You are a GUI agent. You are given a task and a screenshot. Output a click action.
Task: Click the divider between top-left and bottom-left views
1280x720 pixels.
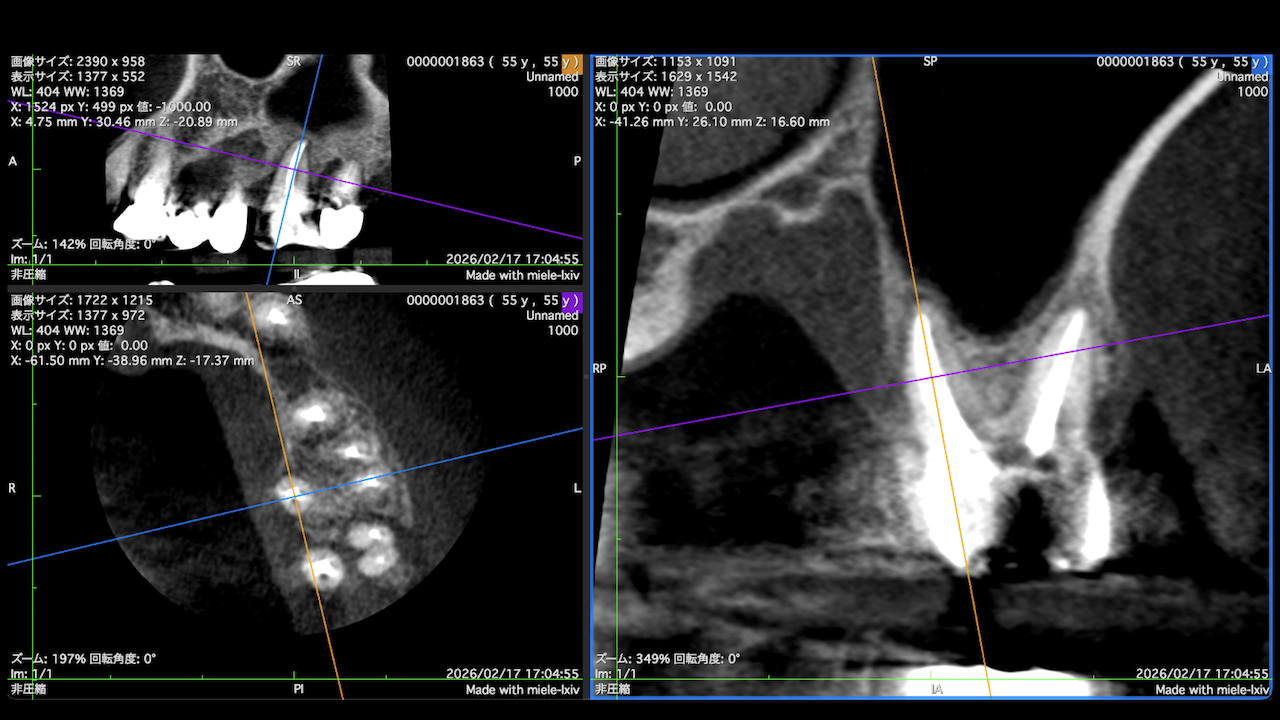(x=295, y=288)
